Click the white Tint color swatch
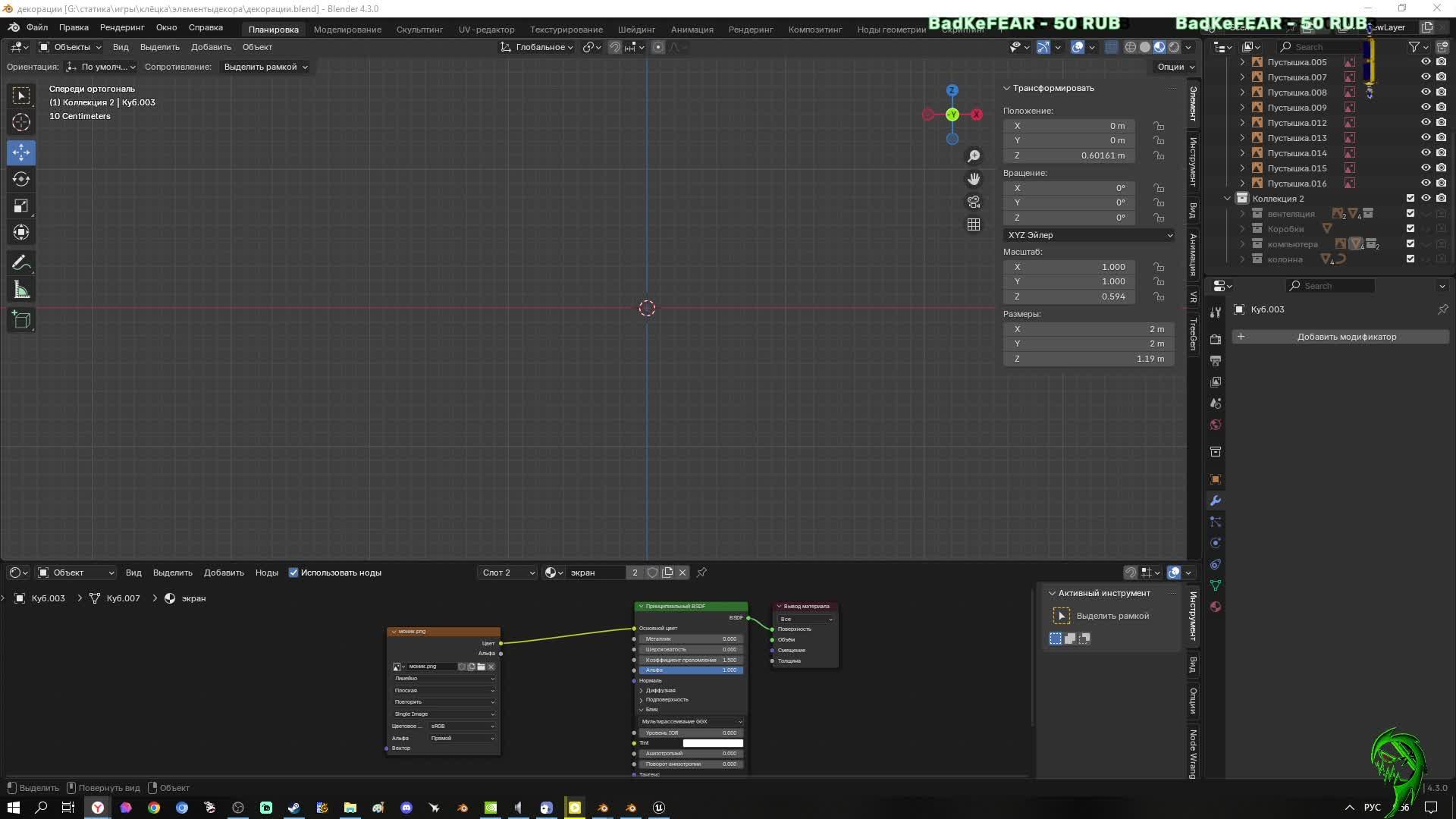 pyautogui.click(x=712, y=743)
